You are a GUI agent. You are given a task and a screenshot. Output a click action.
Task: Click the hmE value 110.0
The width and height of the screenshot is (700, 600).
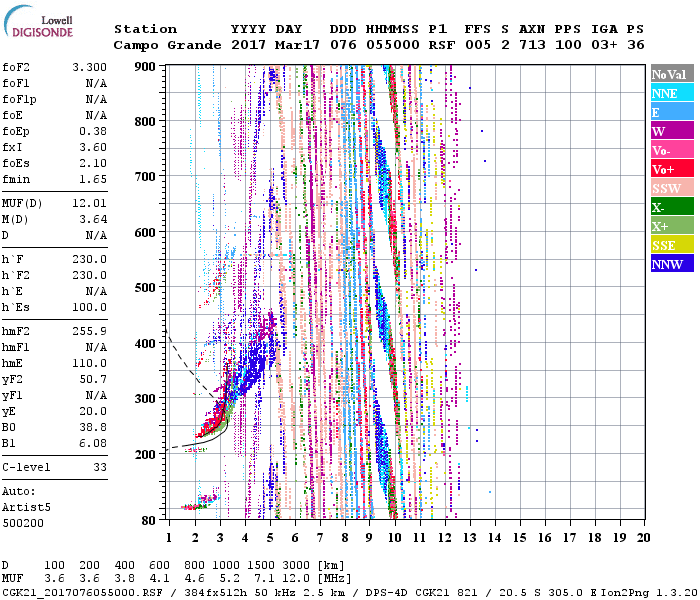point(90,363)
